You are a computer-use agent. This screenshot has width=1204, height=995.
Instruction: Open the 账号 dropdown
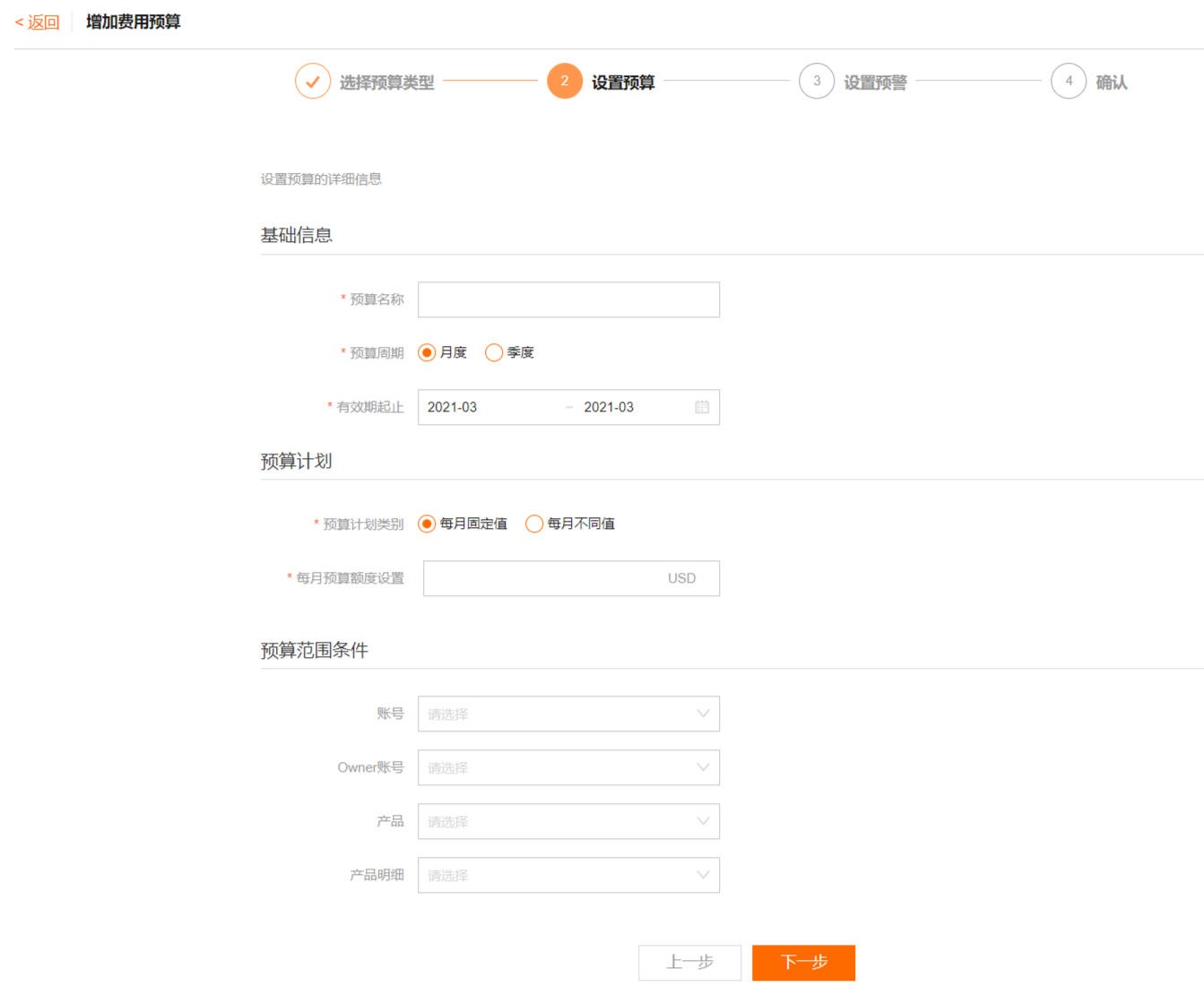(568, 714)
